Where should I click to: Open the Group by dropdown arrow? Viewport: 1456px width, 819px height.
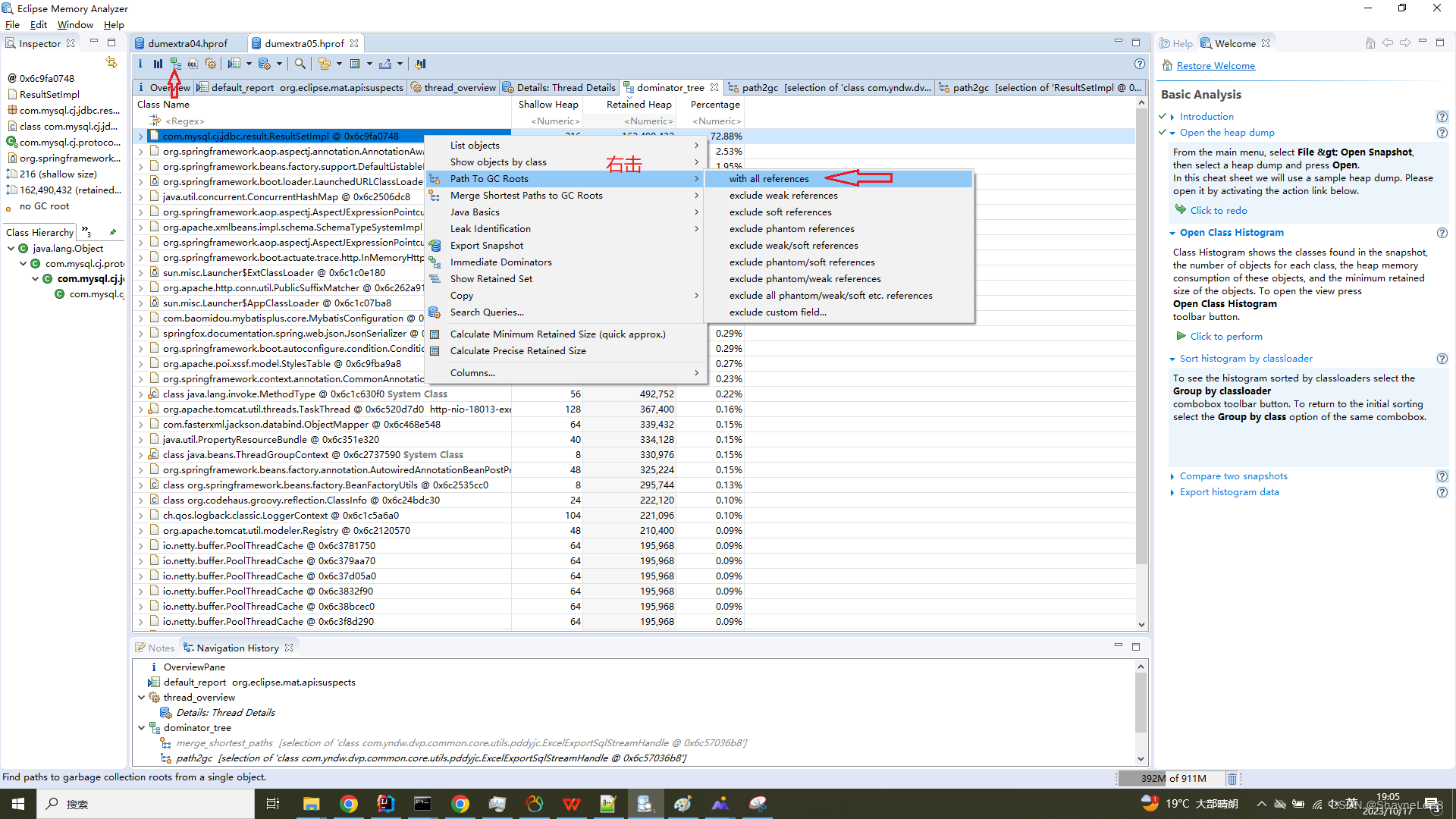point(339,64)
